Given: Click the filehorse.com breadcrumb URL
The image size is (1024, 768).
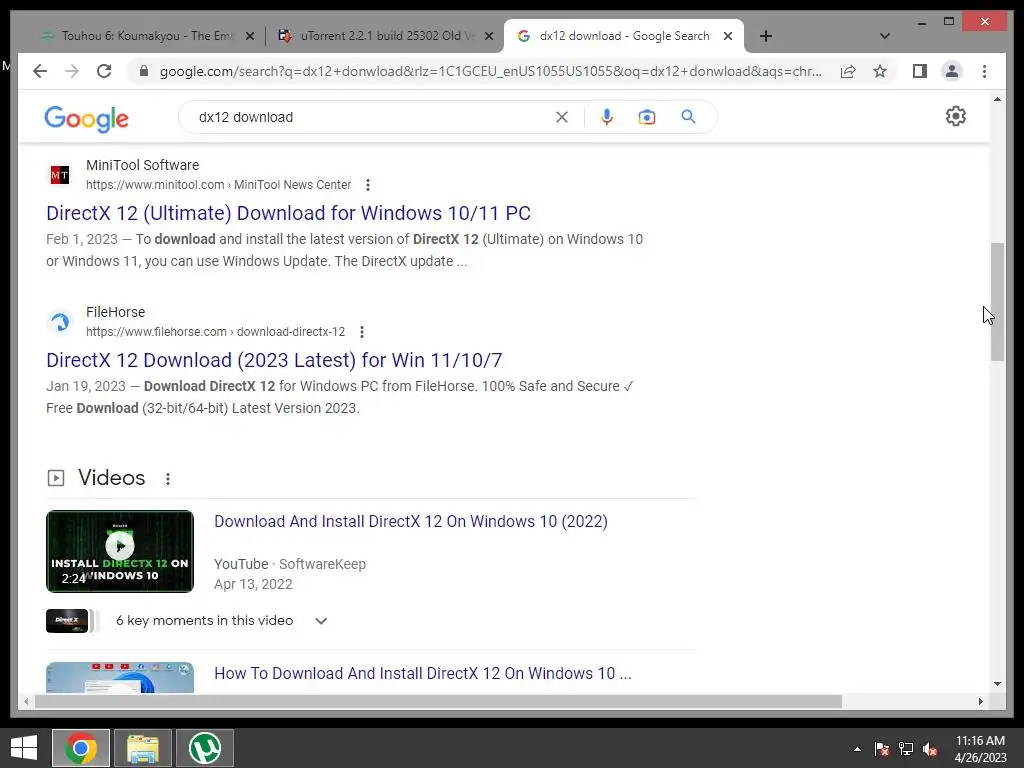Looking at the screenshot, I should [x=216, y=332].
